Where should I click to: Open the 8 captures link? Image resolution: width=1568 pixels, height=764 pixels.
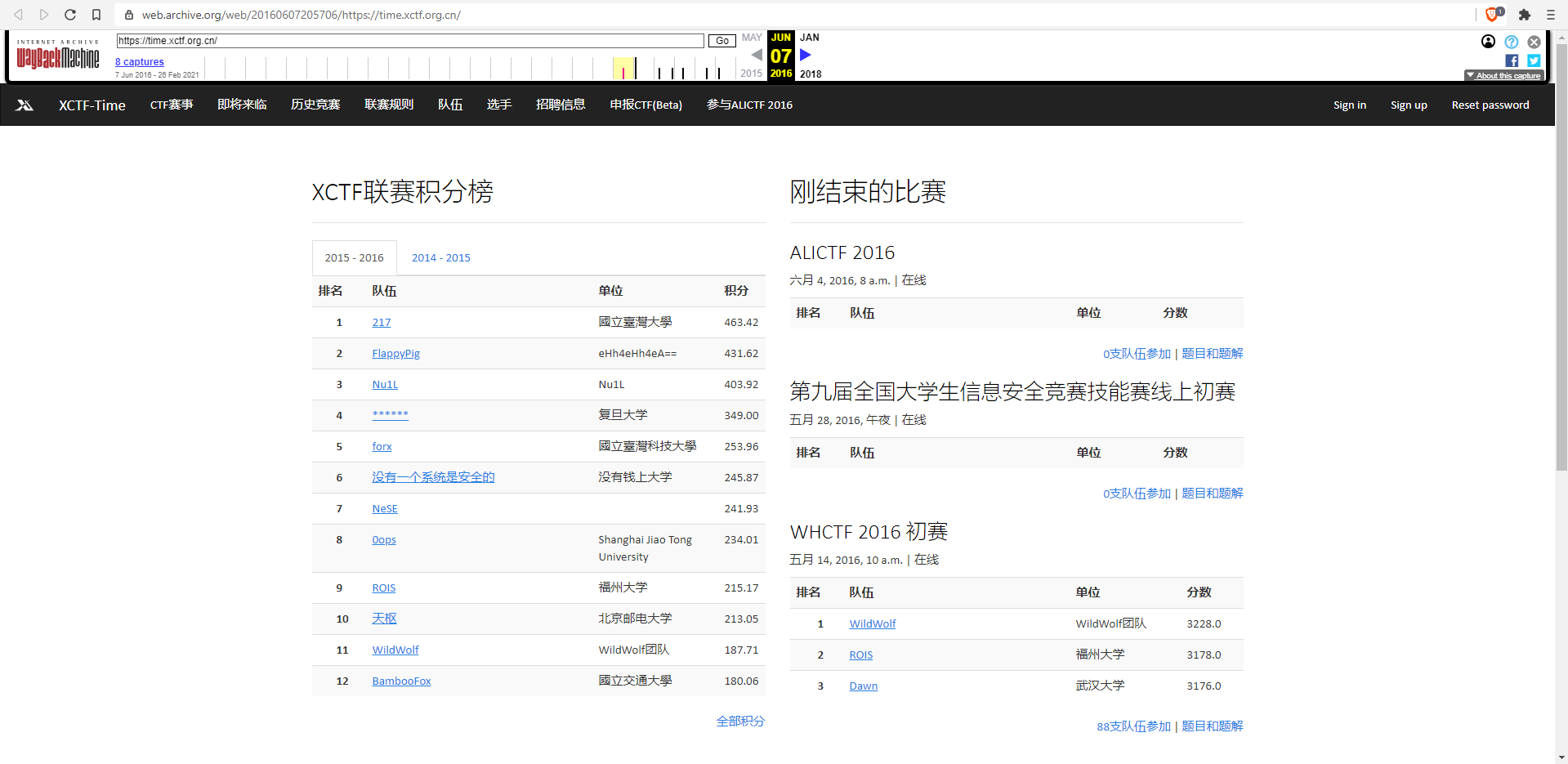(x=140, y=62)
